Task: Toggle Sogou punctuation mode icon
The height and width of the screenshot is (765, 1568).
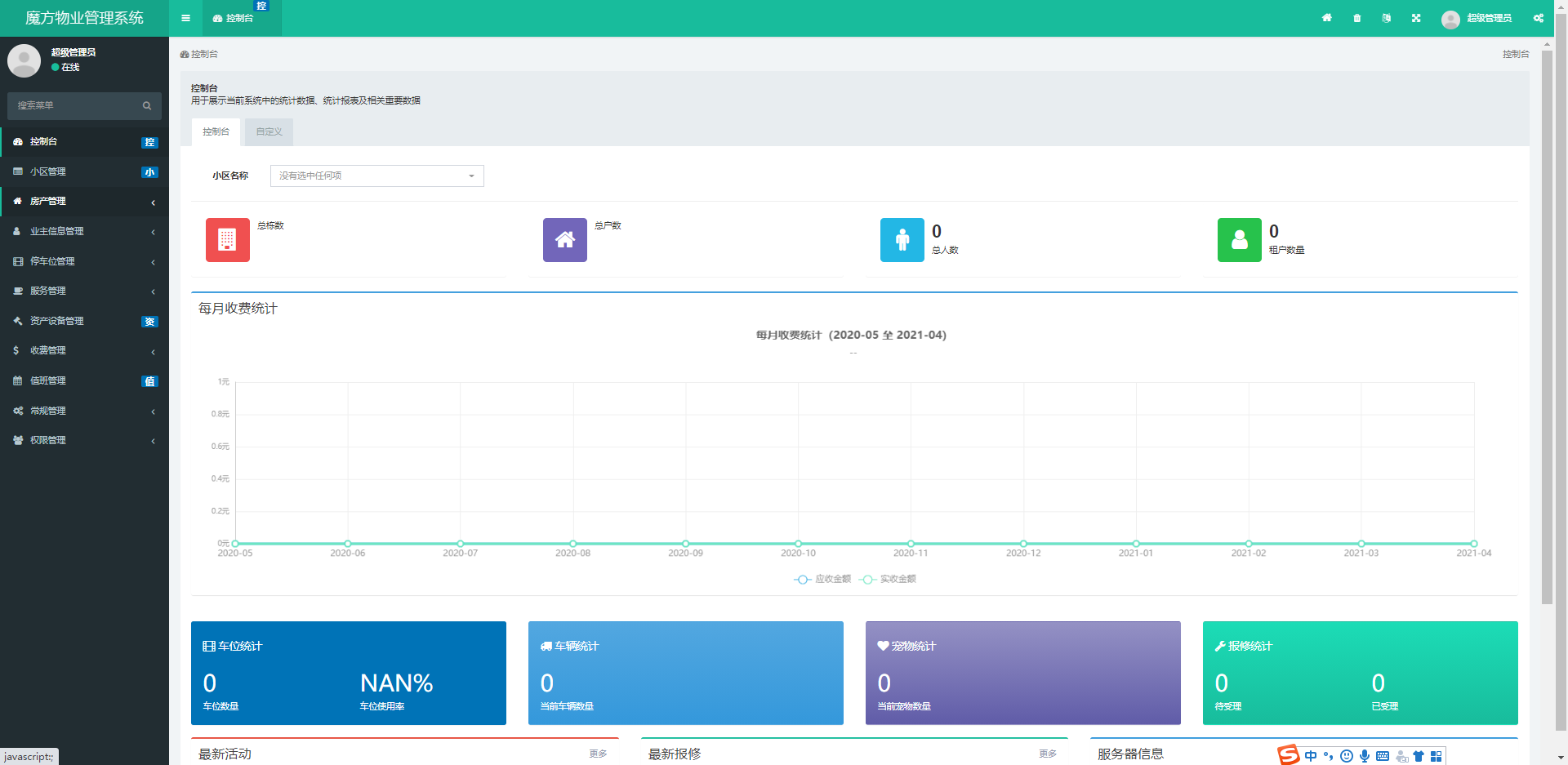Action: [x=1329, y=756]
